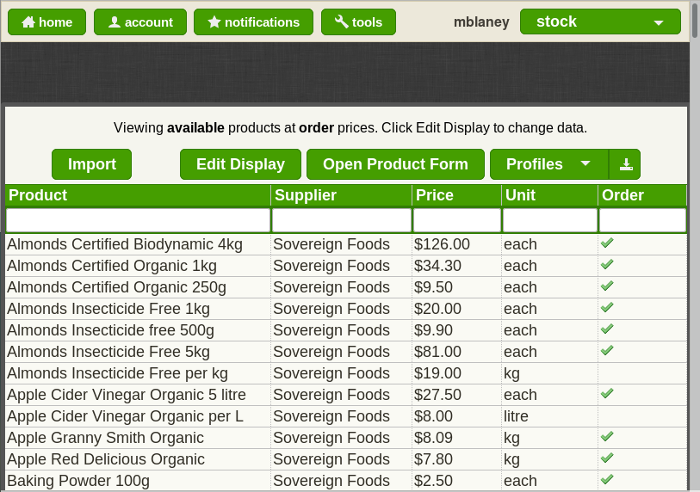Click the $2.50 price cell
Image resolution: width=700 pixels, height=492 pixels.
(457, 481)
